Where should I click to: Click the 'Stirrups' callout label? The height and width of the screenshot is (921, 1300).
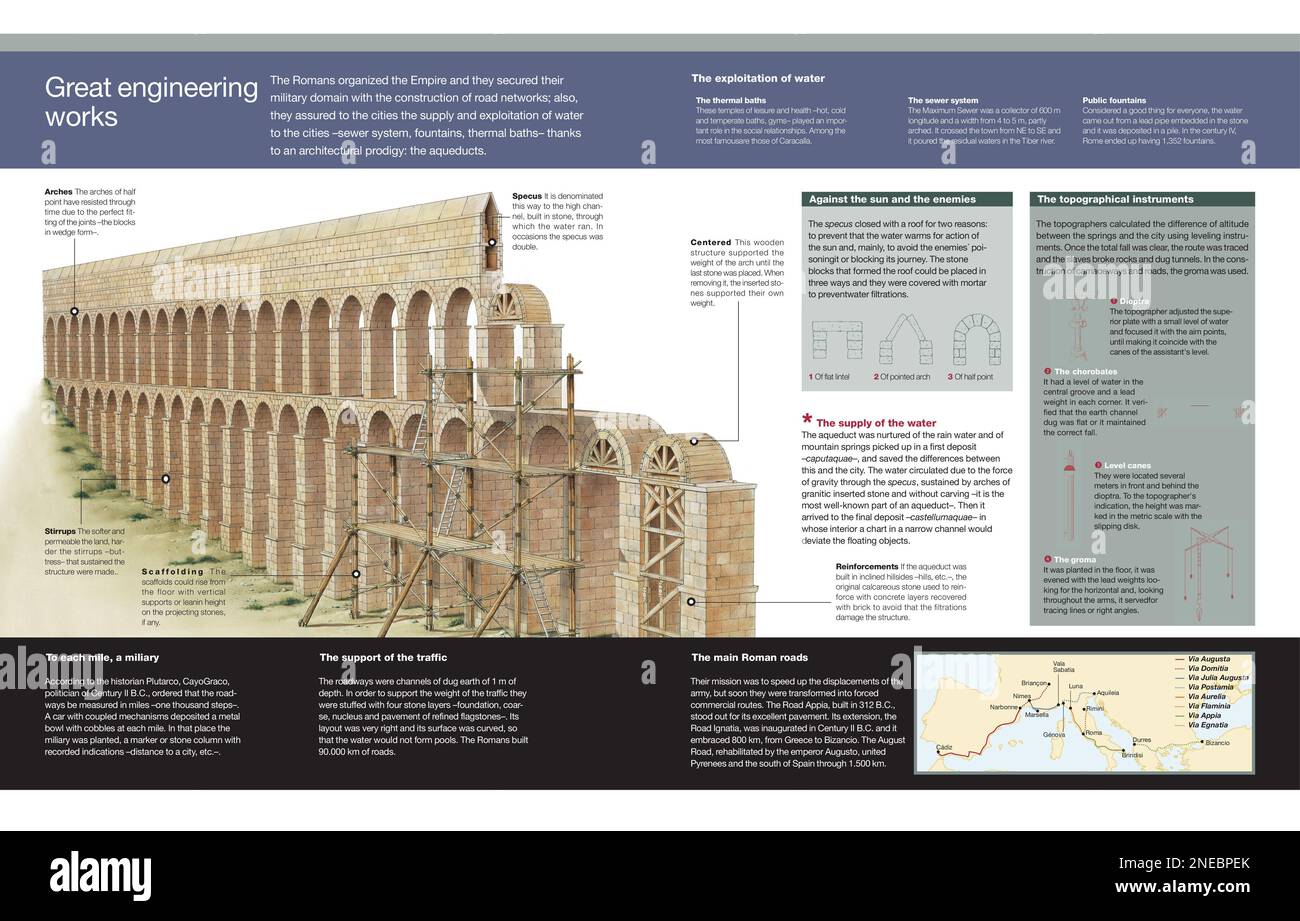click(61, 531)
